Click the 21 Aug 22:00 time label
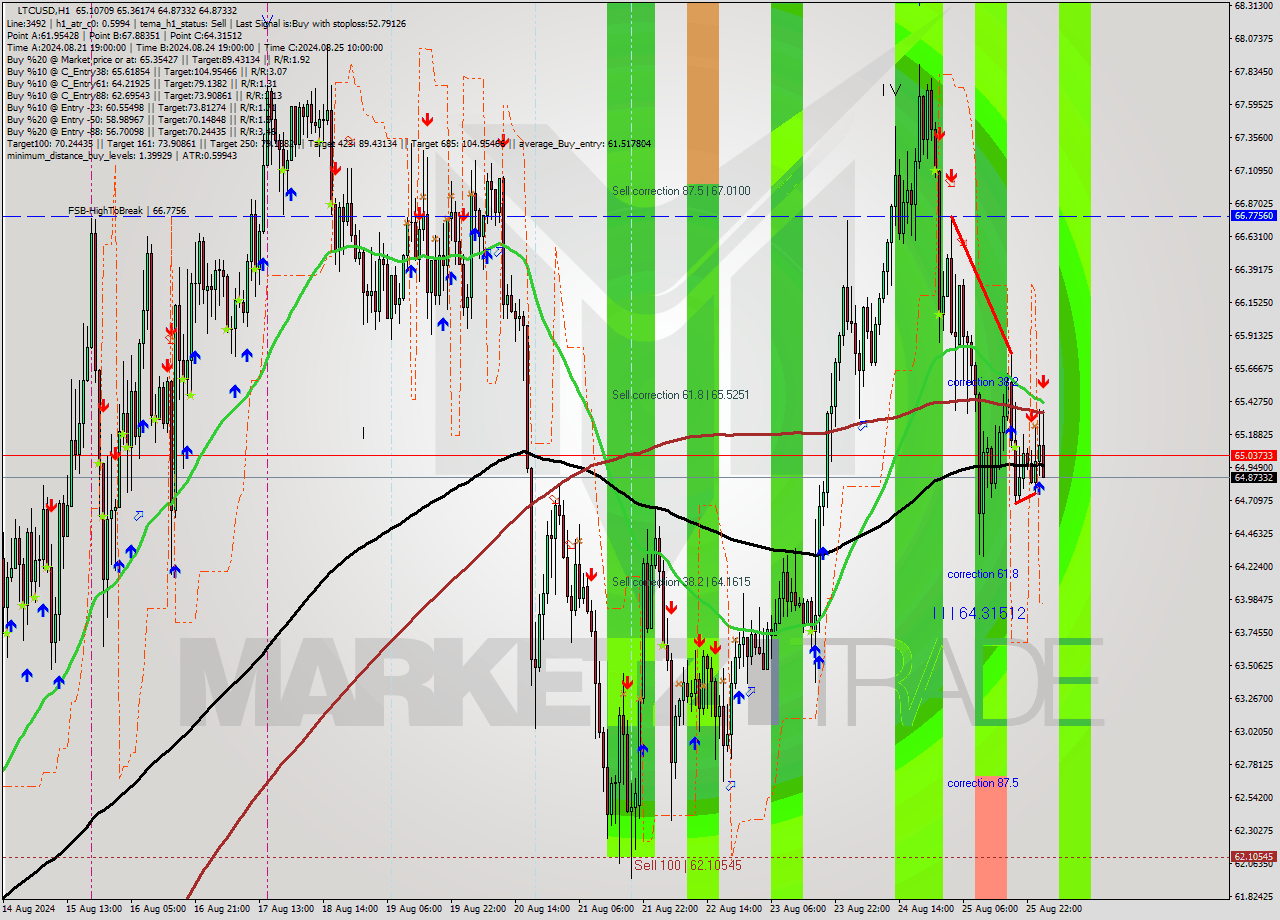Viewport: 1280px width, 920px height. (x=671, y=909)
